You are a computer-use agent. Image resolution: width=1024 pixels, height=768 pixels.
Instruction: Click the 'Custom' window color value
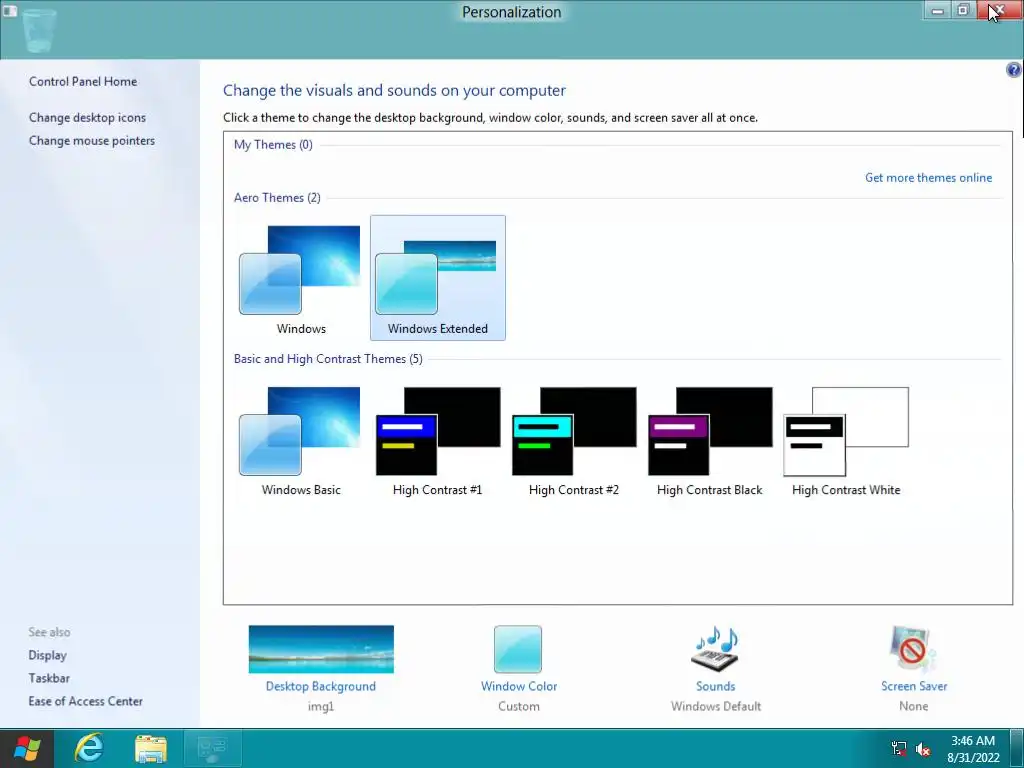(519, 706)
